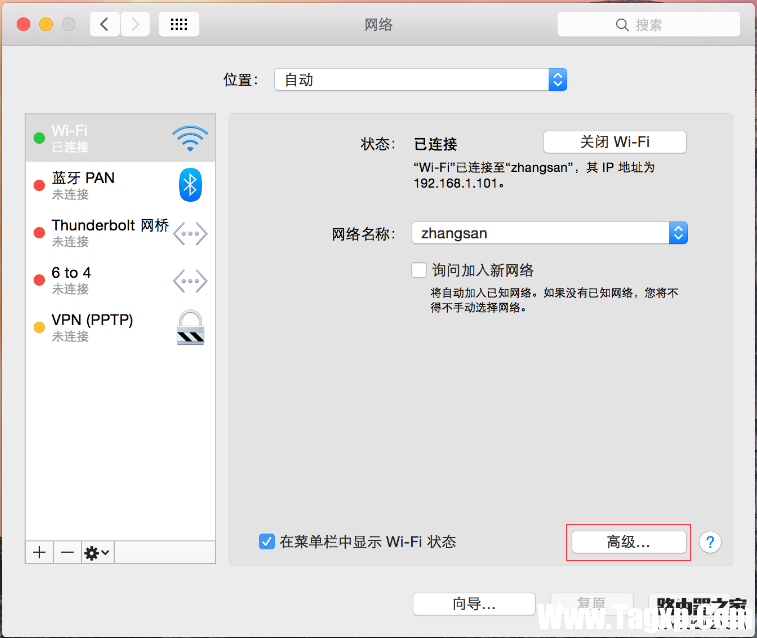This screenshot has width=757, height=638.
Task: Turn off Wi-Fi with 关闭 Wi-Fi button
Action: tap(615, 142)
